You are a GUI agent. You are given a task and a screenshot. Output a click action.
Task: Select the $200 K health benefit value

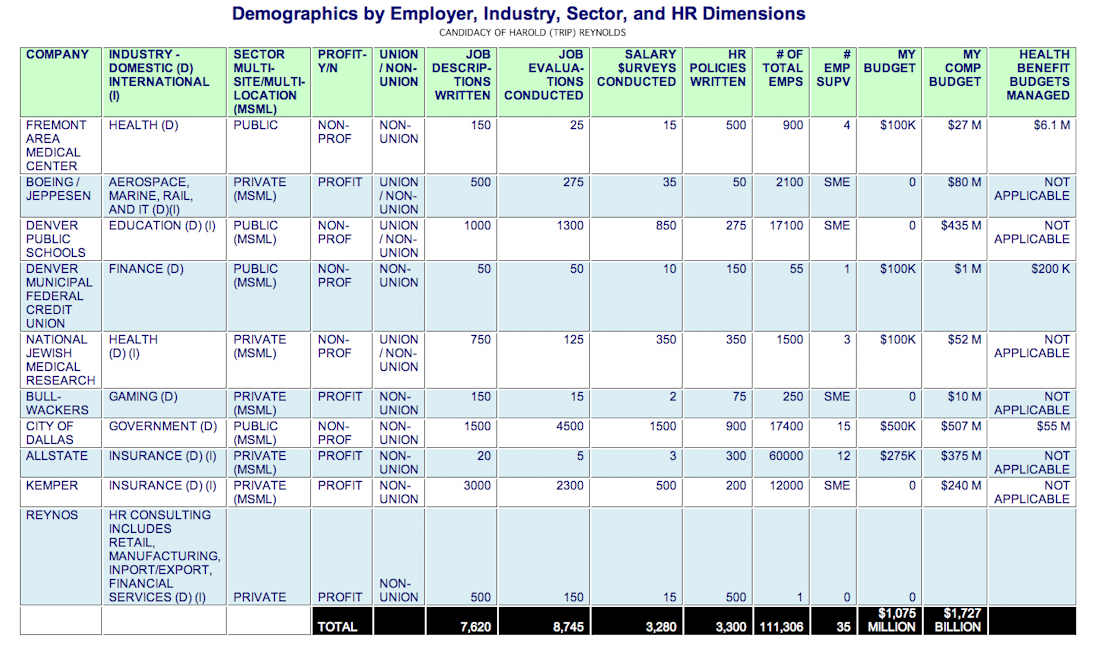tap(1051, 270)
